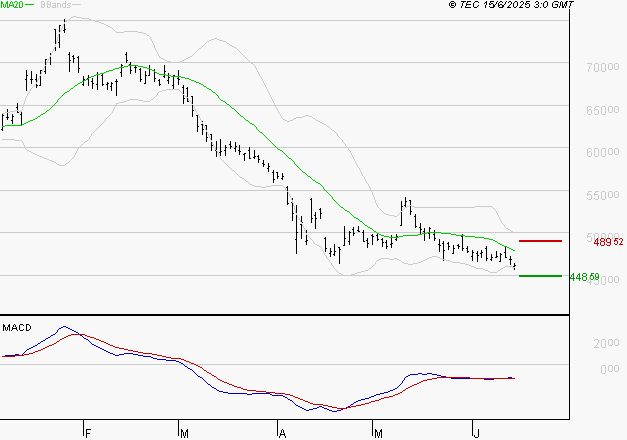Click the 600.00 price axis label
627x440 pixels.
tap(603, 152)
